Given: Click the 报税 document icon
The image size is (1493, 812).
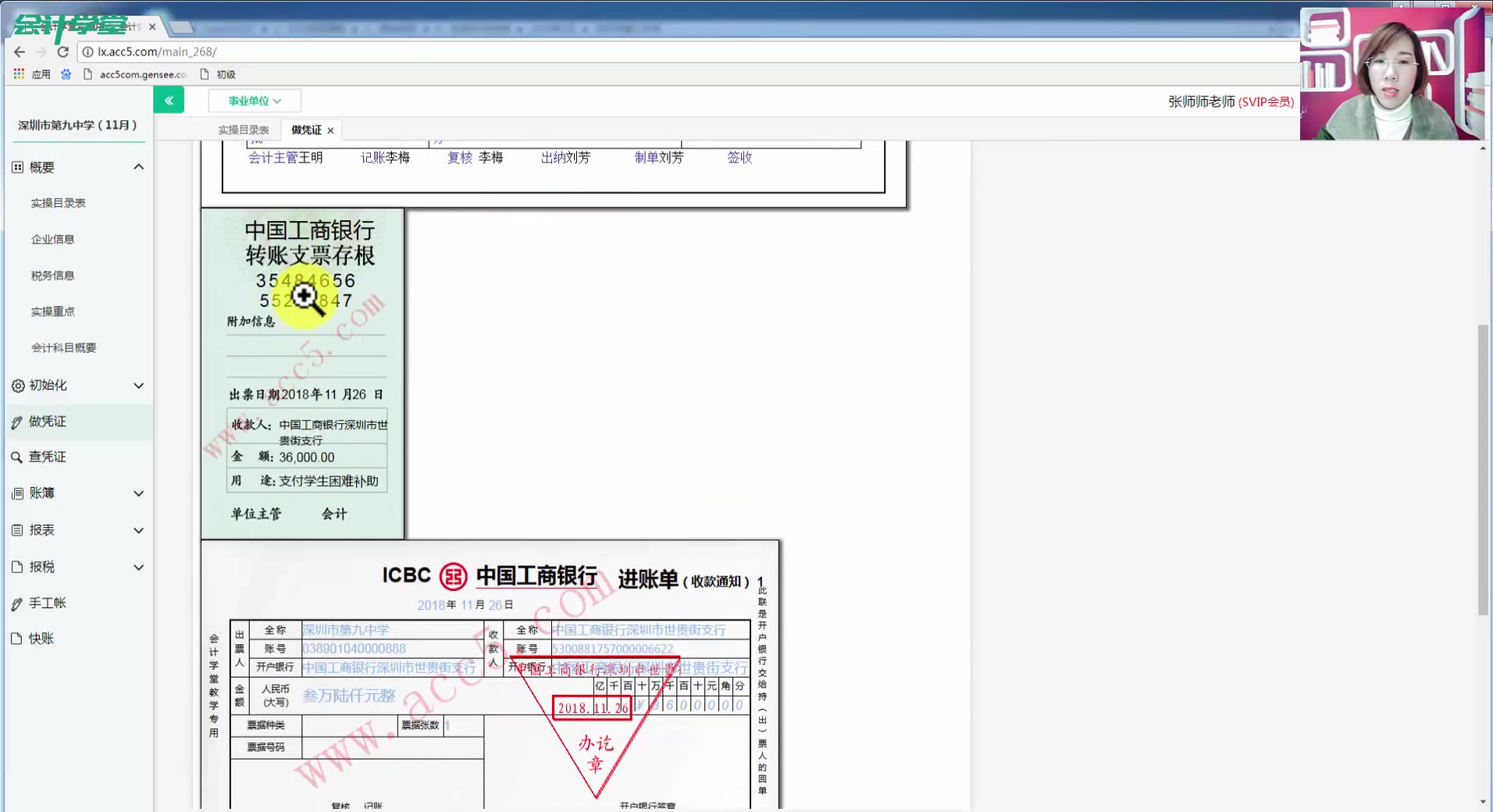Looking at the screenshot, I should click(17, 567).
